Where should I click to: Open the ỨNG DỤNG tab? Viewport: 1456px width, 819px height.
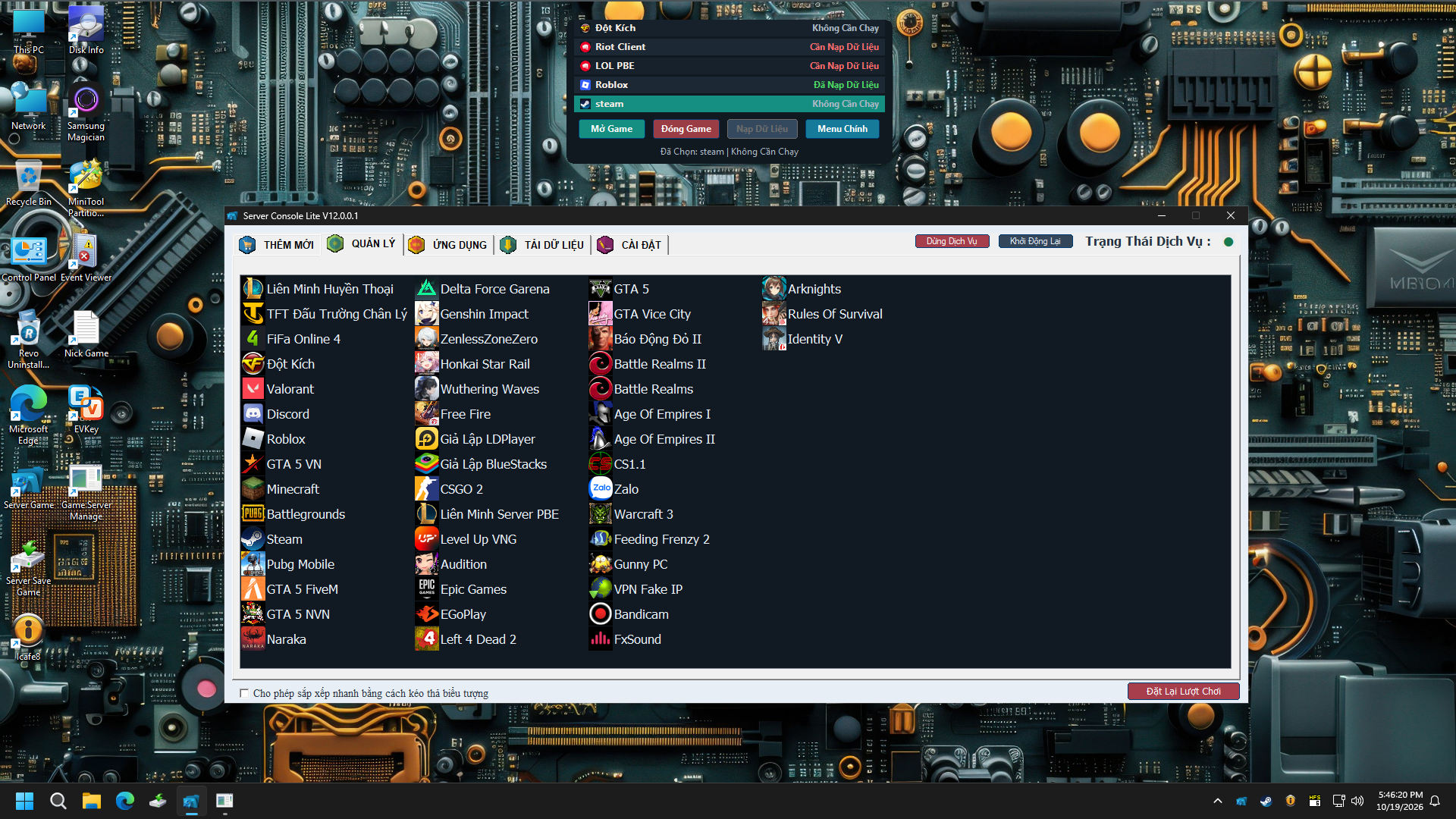point(448,244)
